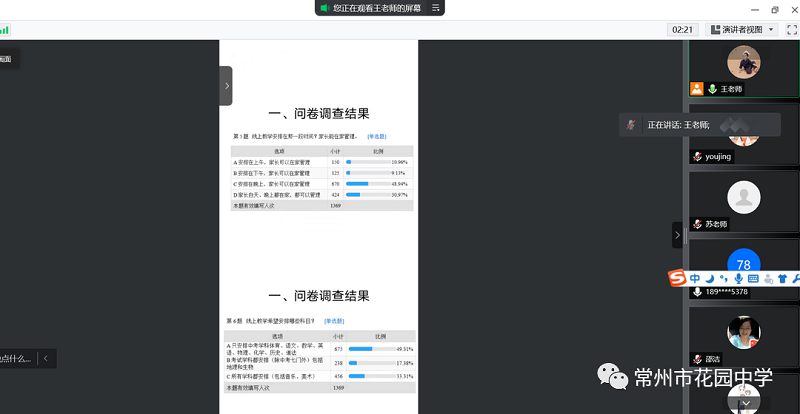Open Sogou toolbox wrench icon
Screen dimensions: 800x414
pyautogui.click(x=795, y=278)
